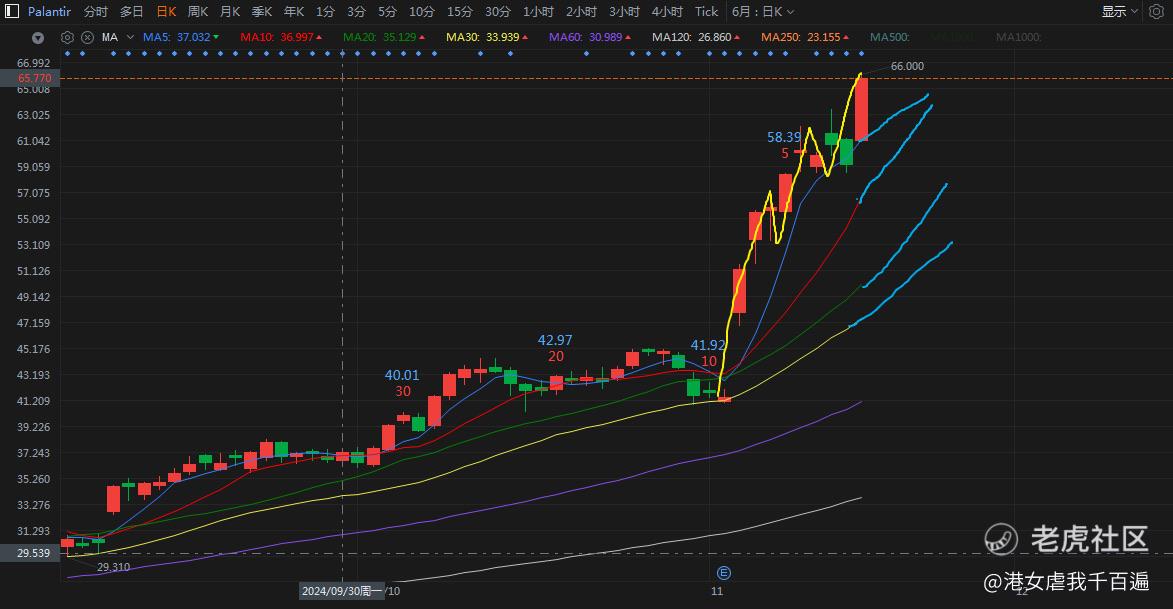Remove the MA indicator with the X icon
This screenshot has height=609, width=1173.
coord(88,37)
